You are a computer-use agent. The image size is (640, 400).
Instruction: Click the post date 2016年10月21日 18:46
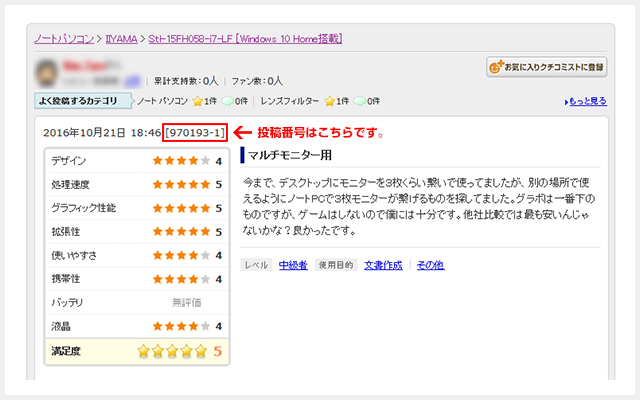point(102,133)
